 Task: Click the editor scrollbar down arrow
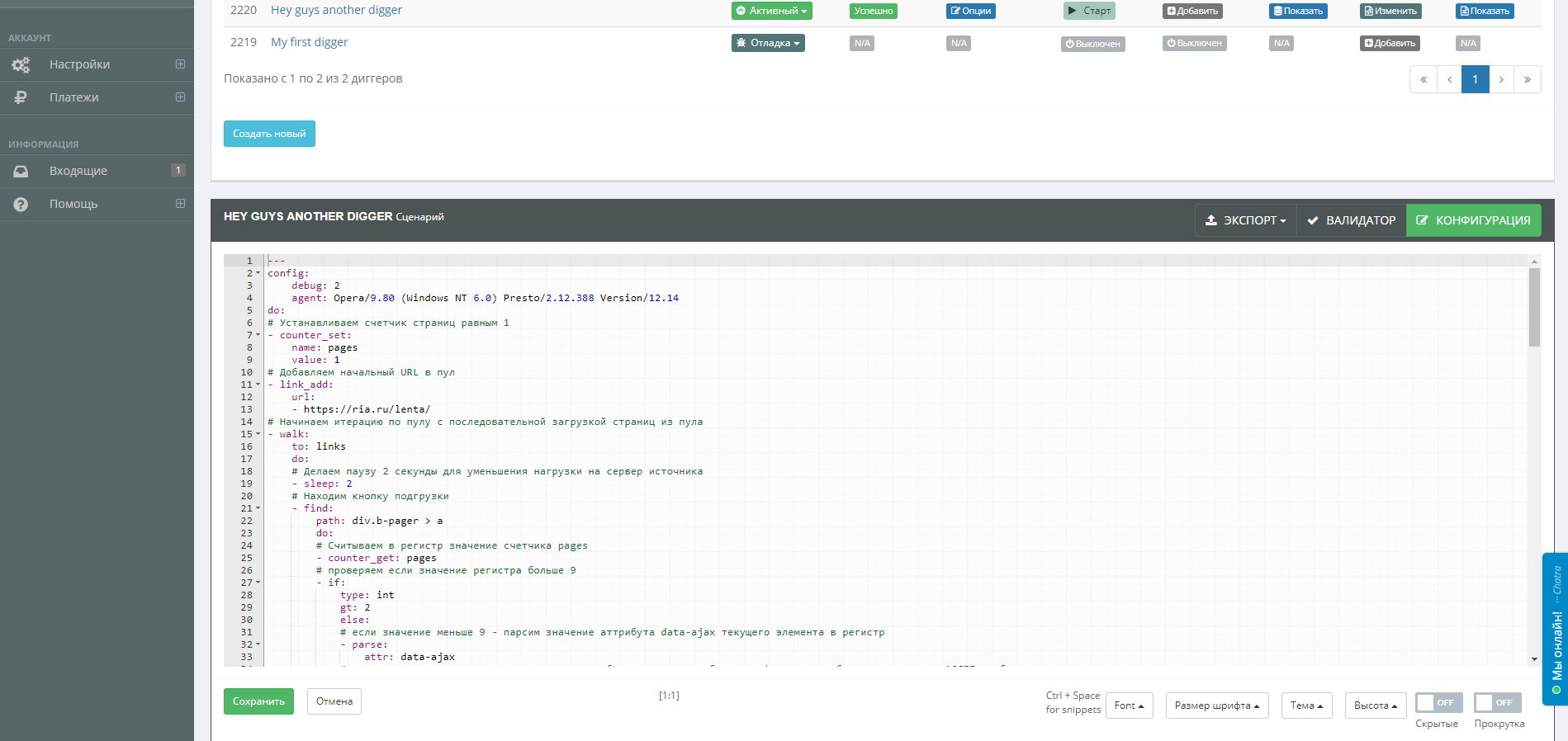point(1534,658)
